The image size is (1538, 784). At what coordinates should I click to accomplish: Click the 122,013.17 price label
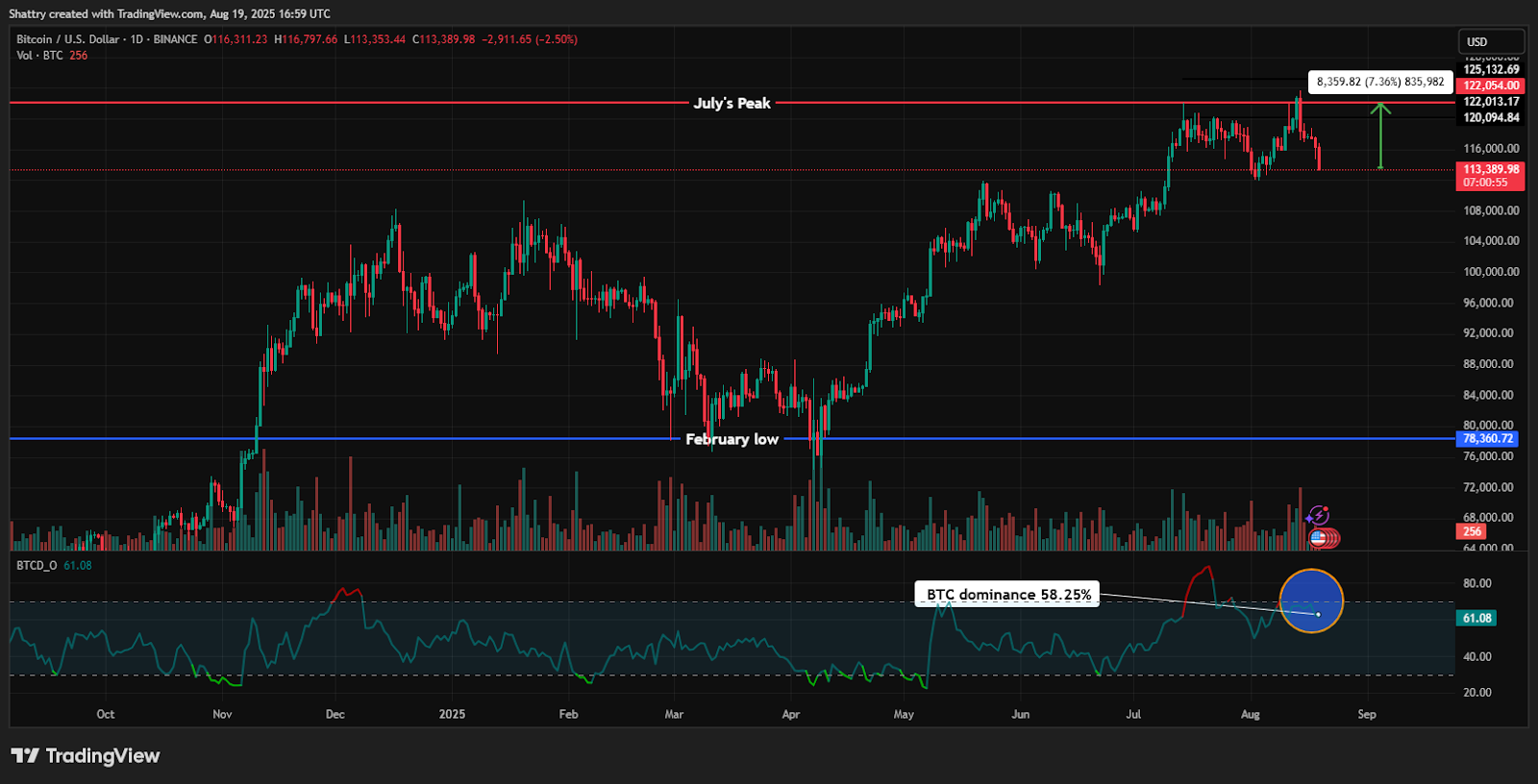pos(1491,101)
